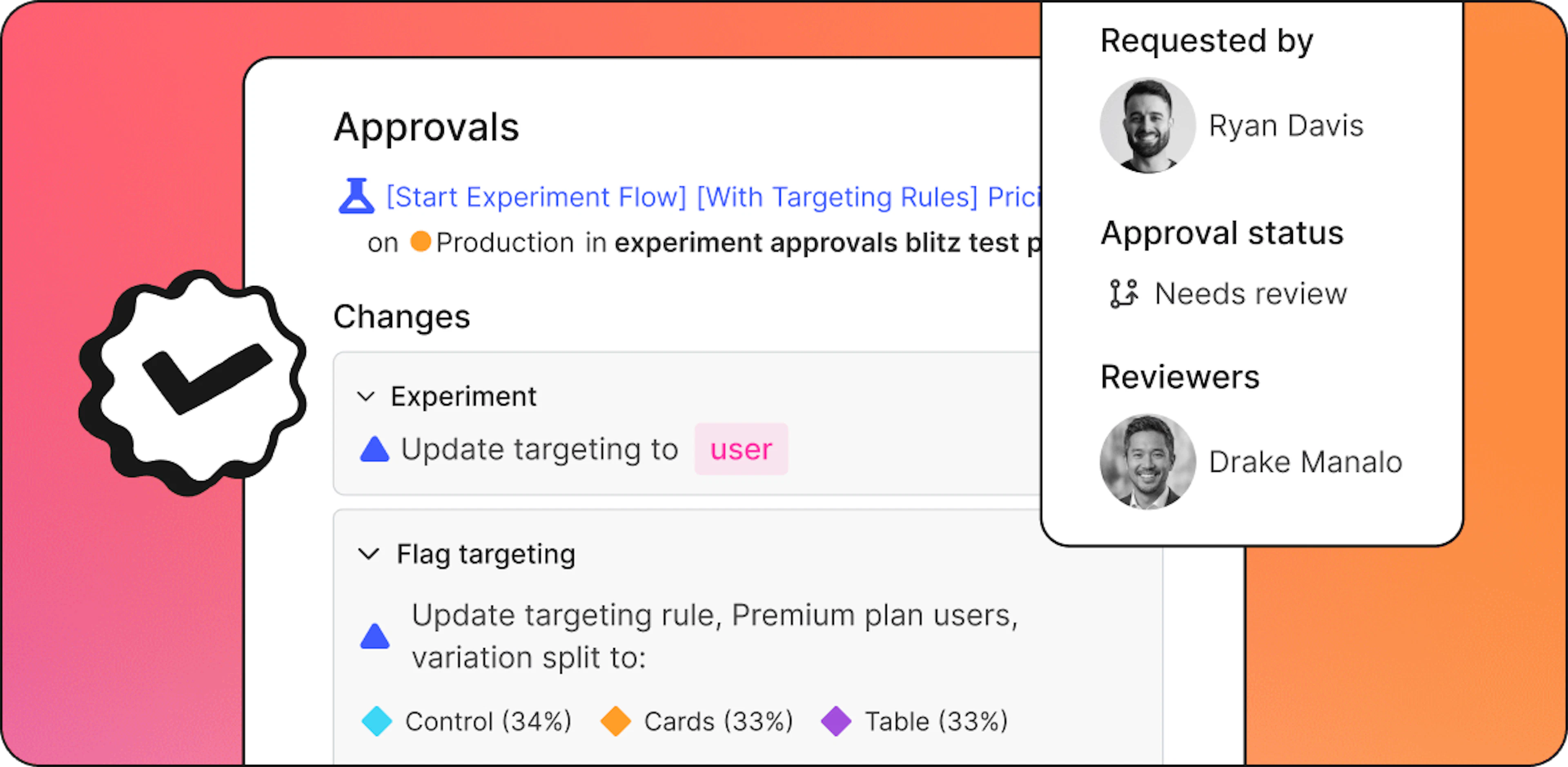Screen dimensions: 1568x767
Task: Click the blue triangle beside Update targeting to
Action: [x=374, y=449]
